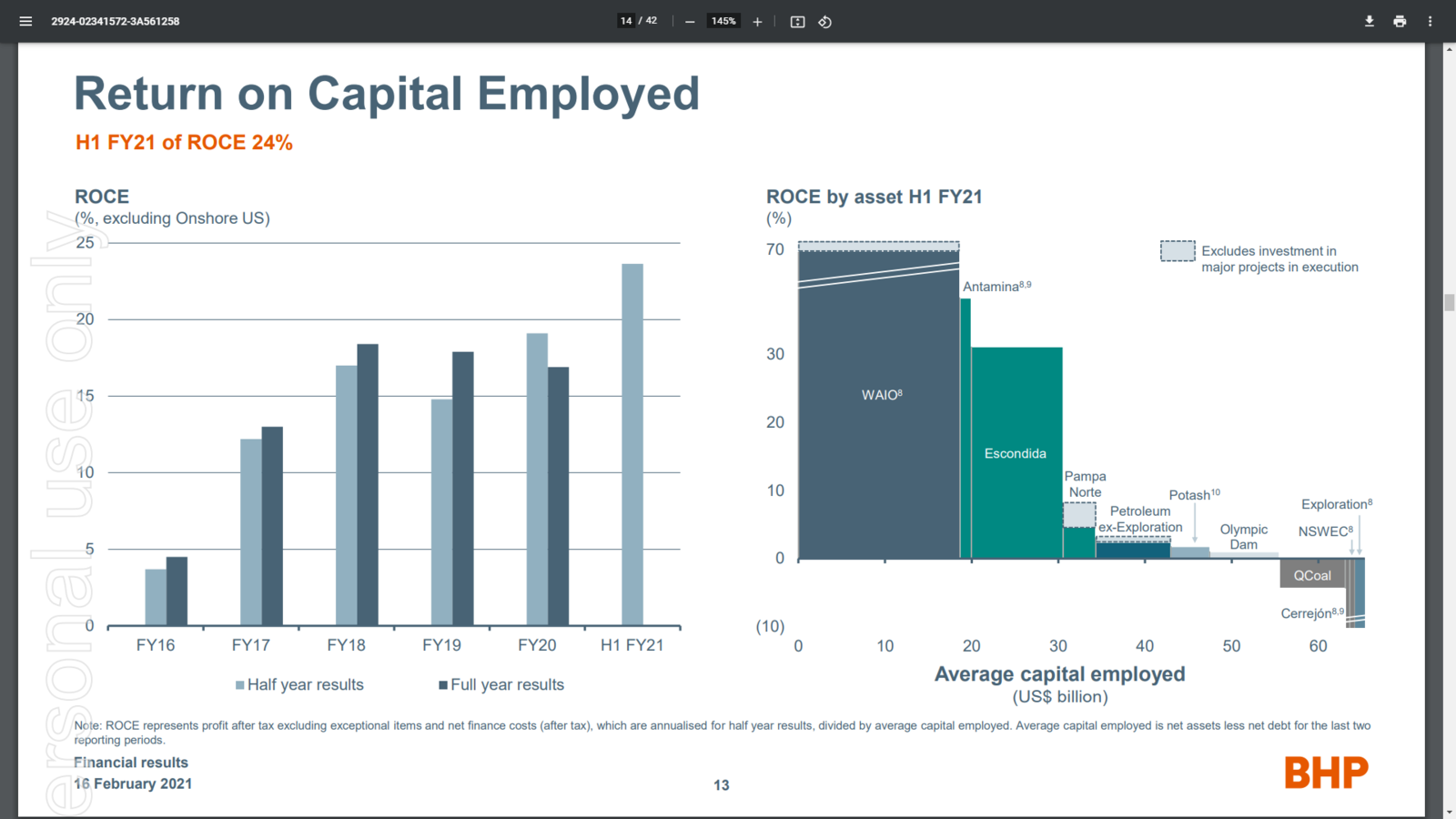This screenshot has height=819, width=1456.
Task: Click the FY20 axis label
Action: pos(537,645)
